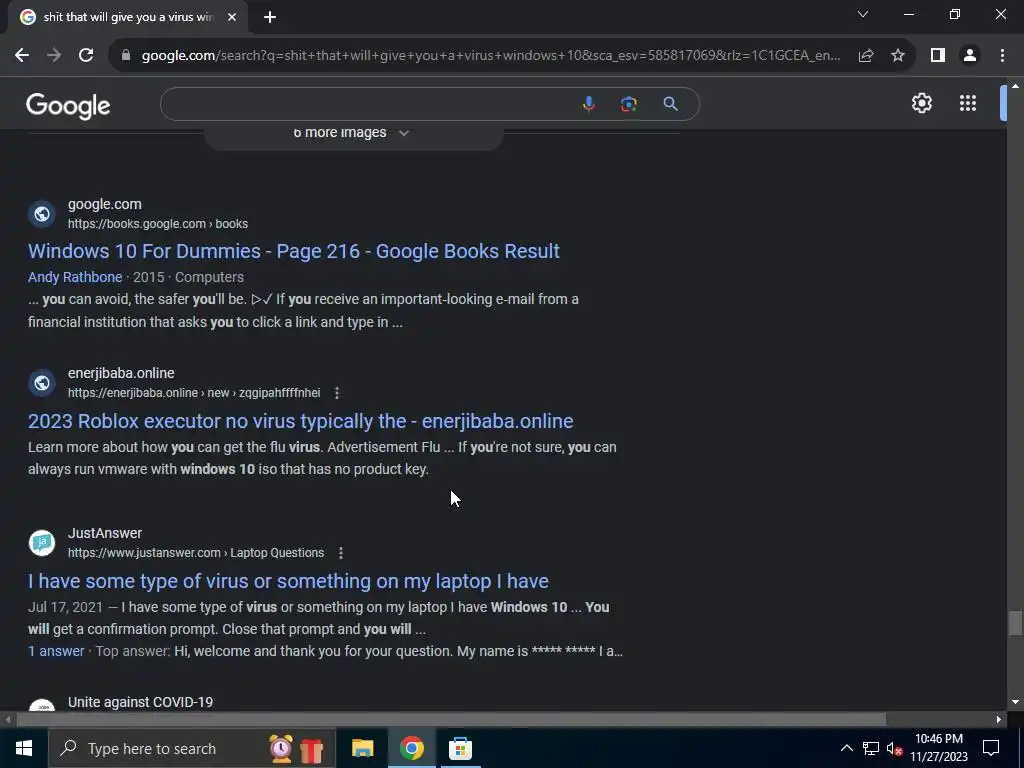Click the horizontal scrollbar right arrow
Image resolution: width=1024 pixels, height=768 pixels.
(999, 720)
